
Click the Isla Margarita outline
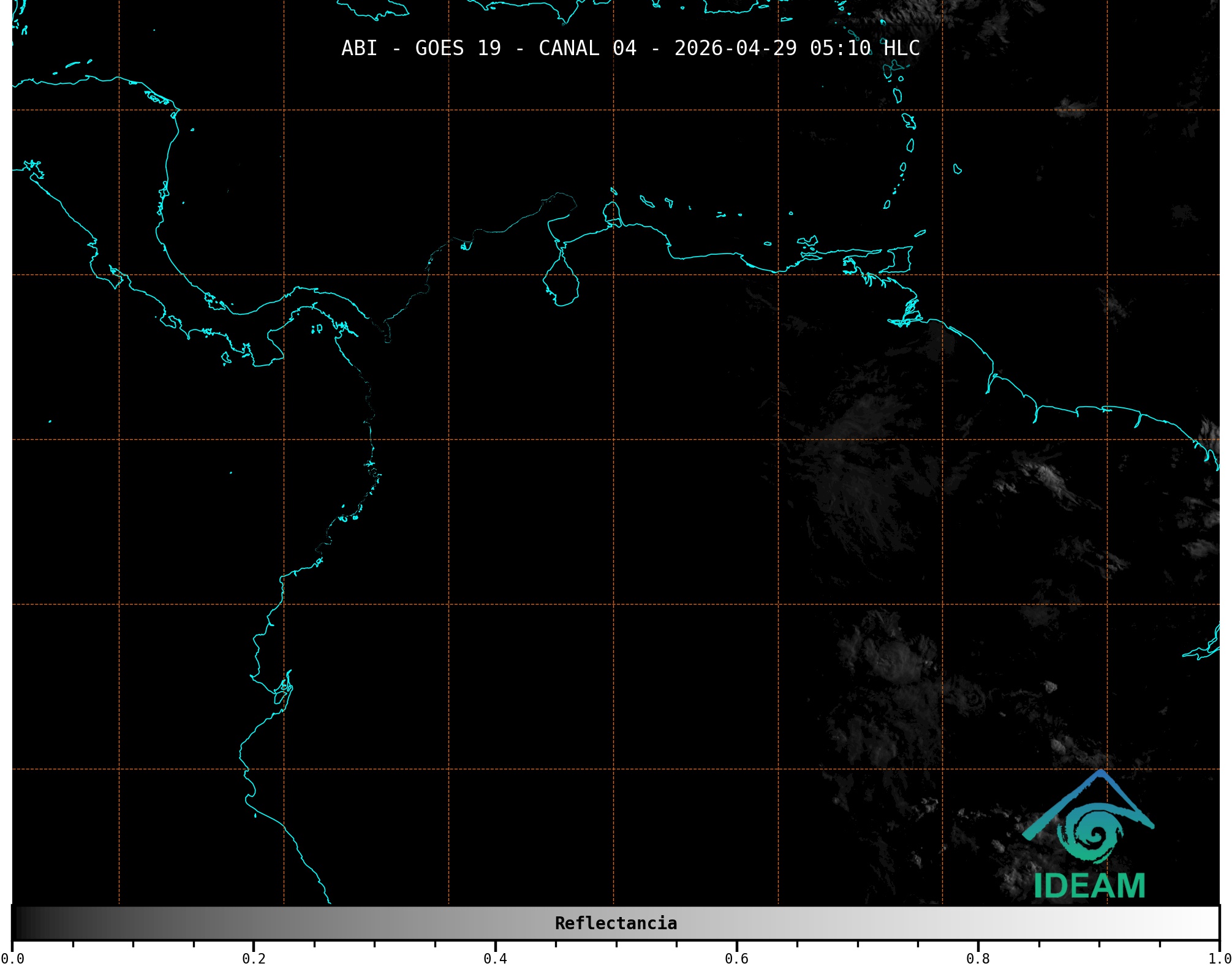(x=807, y=242)
